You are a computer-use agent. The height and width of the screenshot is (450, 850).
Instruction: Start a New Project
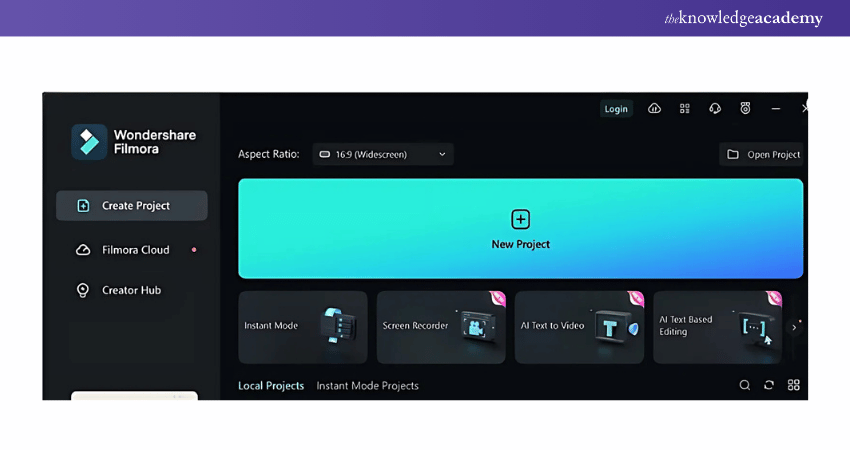pyautogui.click(x=520, y=229)
